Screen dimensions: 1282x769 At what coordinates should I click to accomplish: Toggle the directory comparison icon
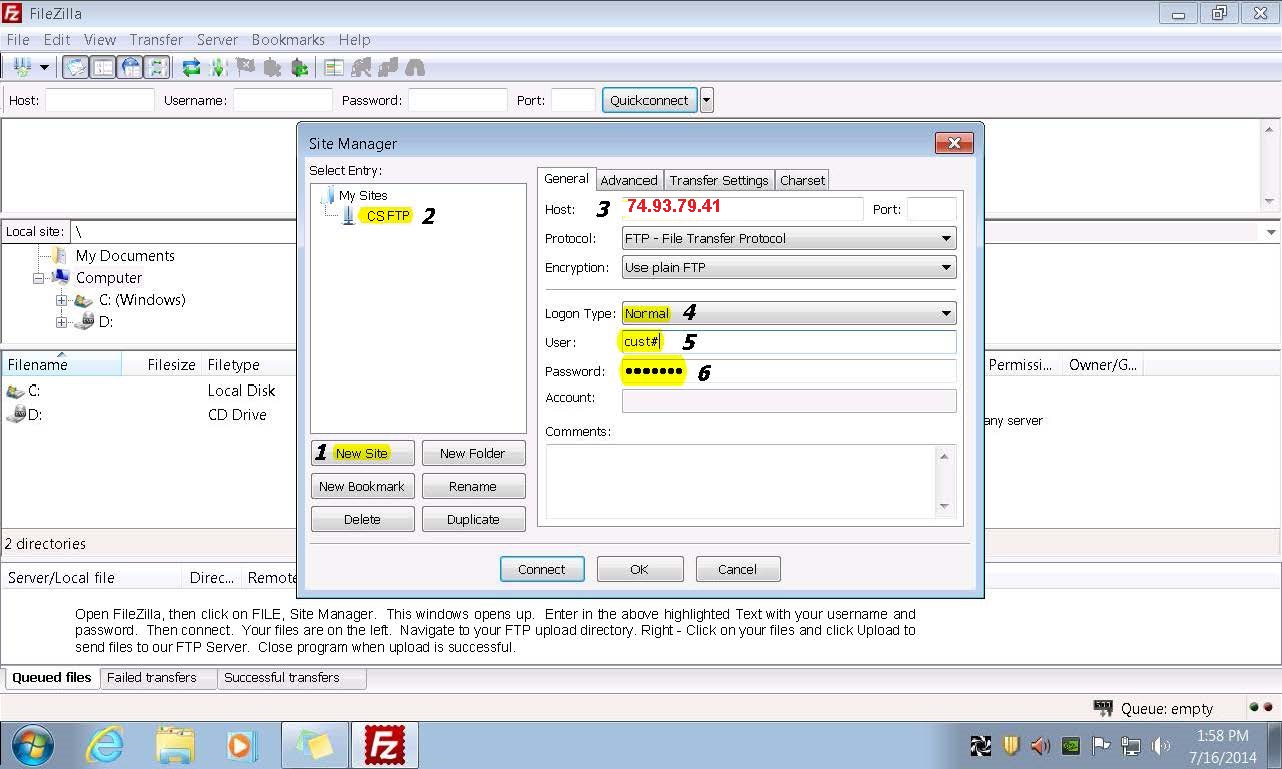(361, 67)
